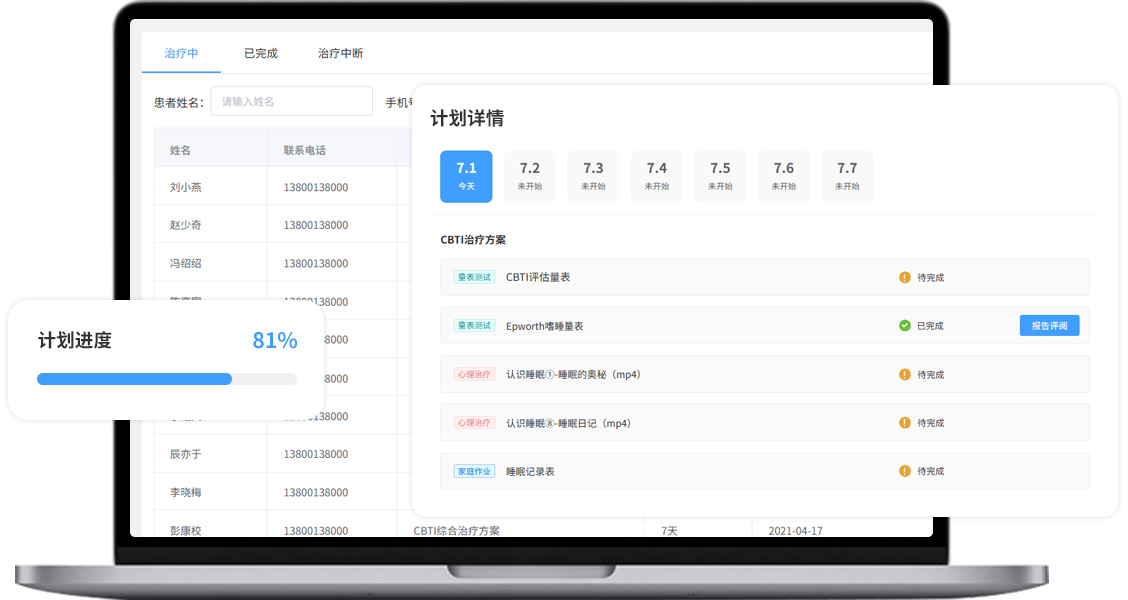Click the 报告评阅 button
1128x600 pixels.
tap(1049, 326)
